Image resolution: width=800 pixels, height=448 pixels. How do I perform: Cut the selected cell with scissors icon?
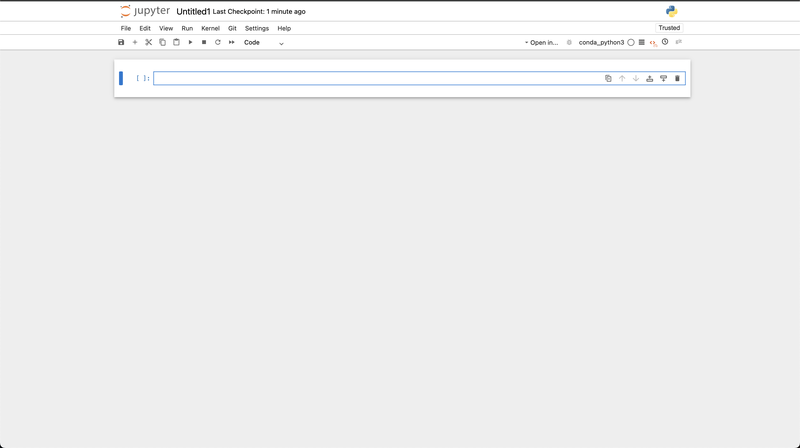(148, 42)
